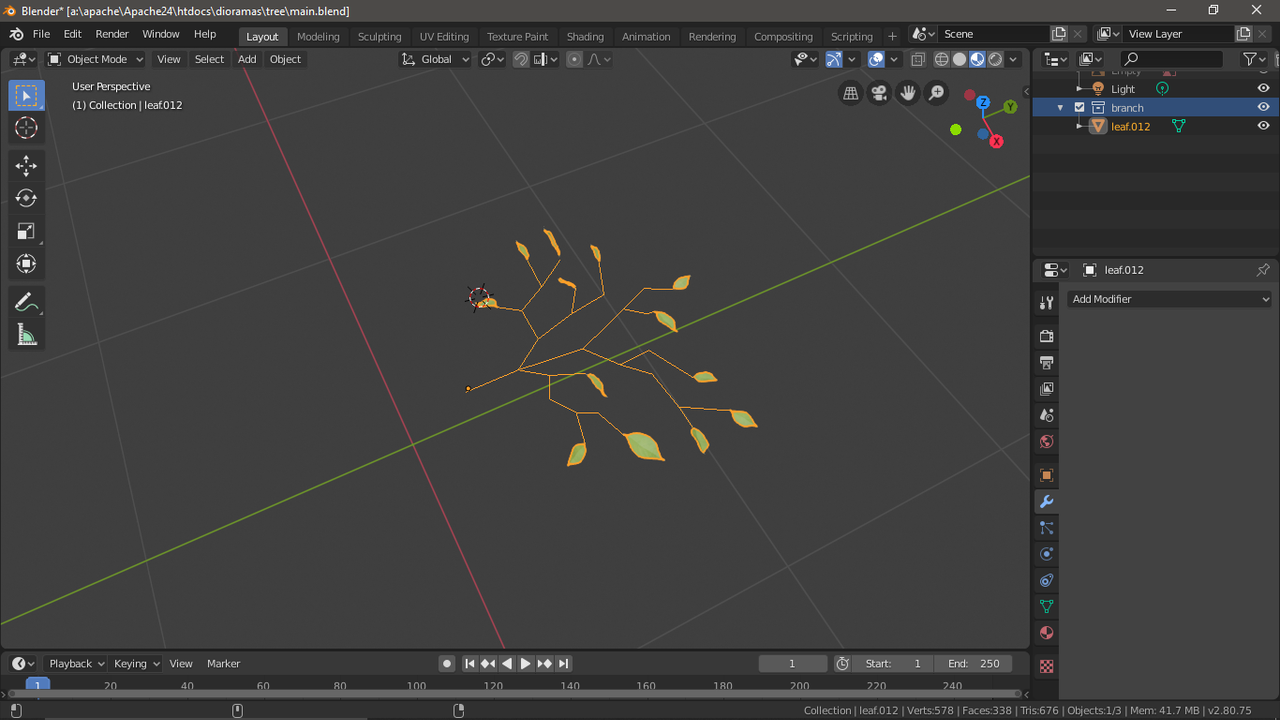Hide the Light object in the outliner

click(x=1263, y=88)
